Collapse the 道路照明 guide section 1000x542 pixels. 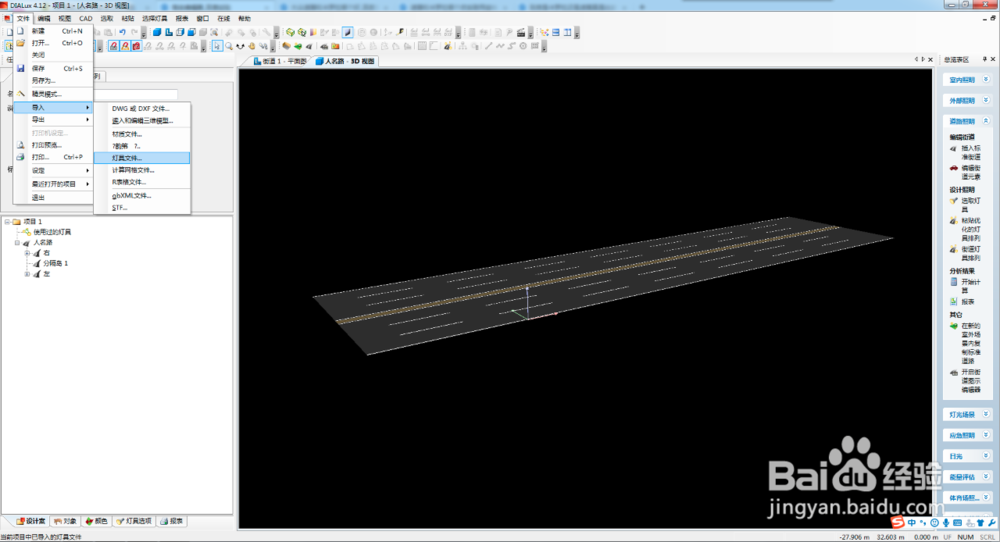(967, 121)
